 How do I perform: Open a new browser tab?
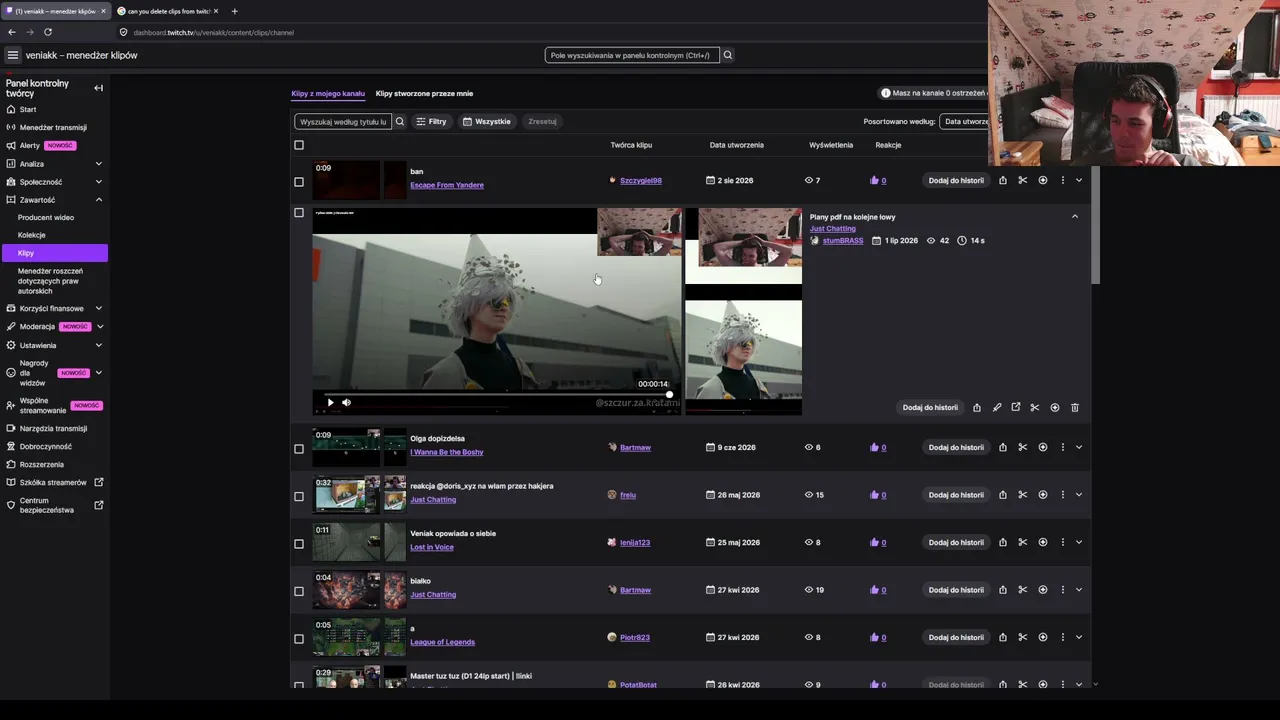[x=234, y=11]
